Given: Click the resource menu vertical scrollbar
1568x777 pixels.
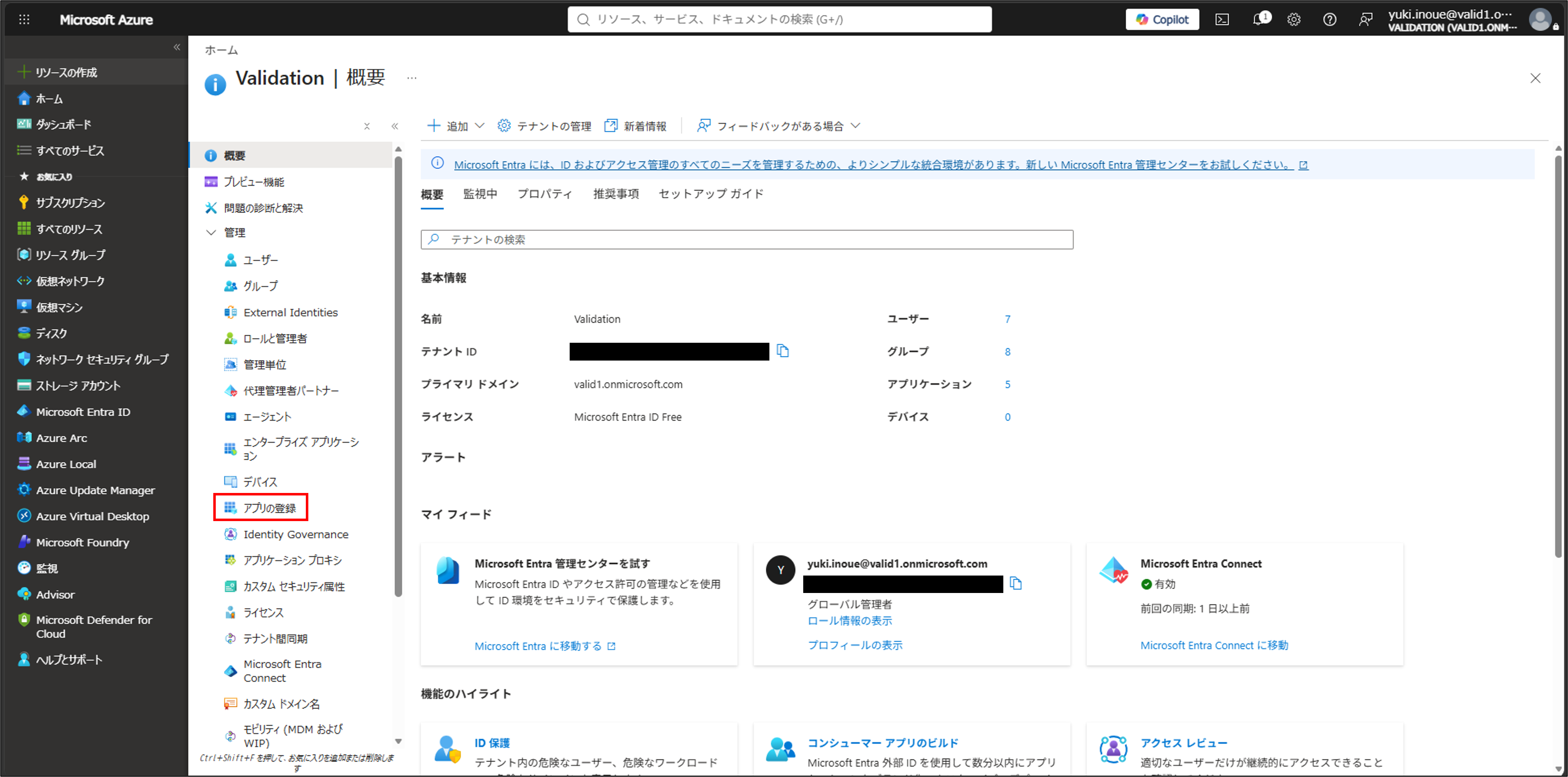Looking at the screenshot, I should [398, 376].
